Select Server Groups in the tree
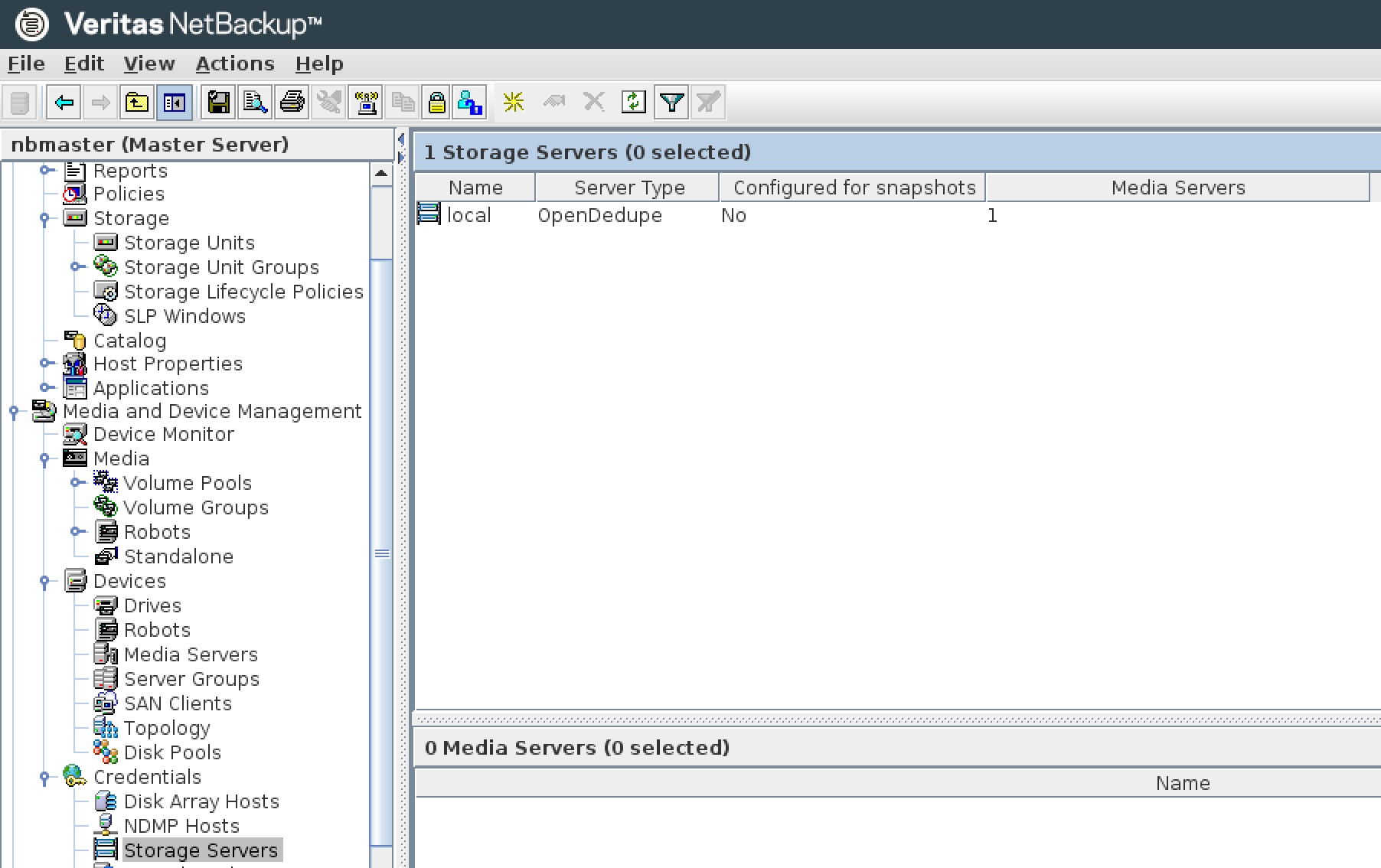1381x868 pixels. point(191,679)
